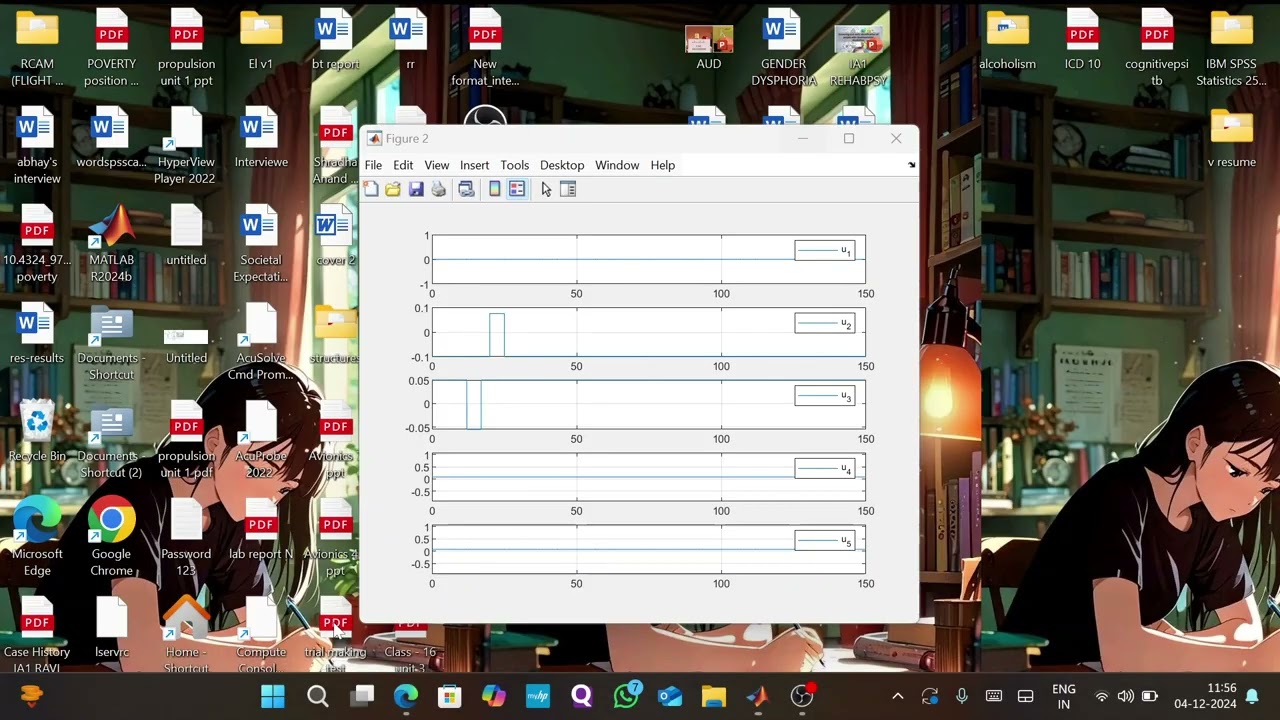
Task: Select the HyperView Player 2022 shortcut
Action: click(186, 146)
